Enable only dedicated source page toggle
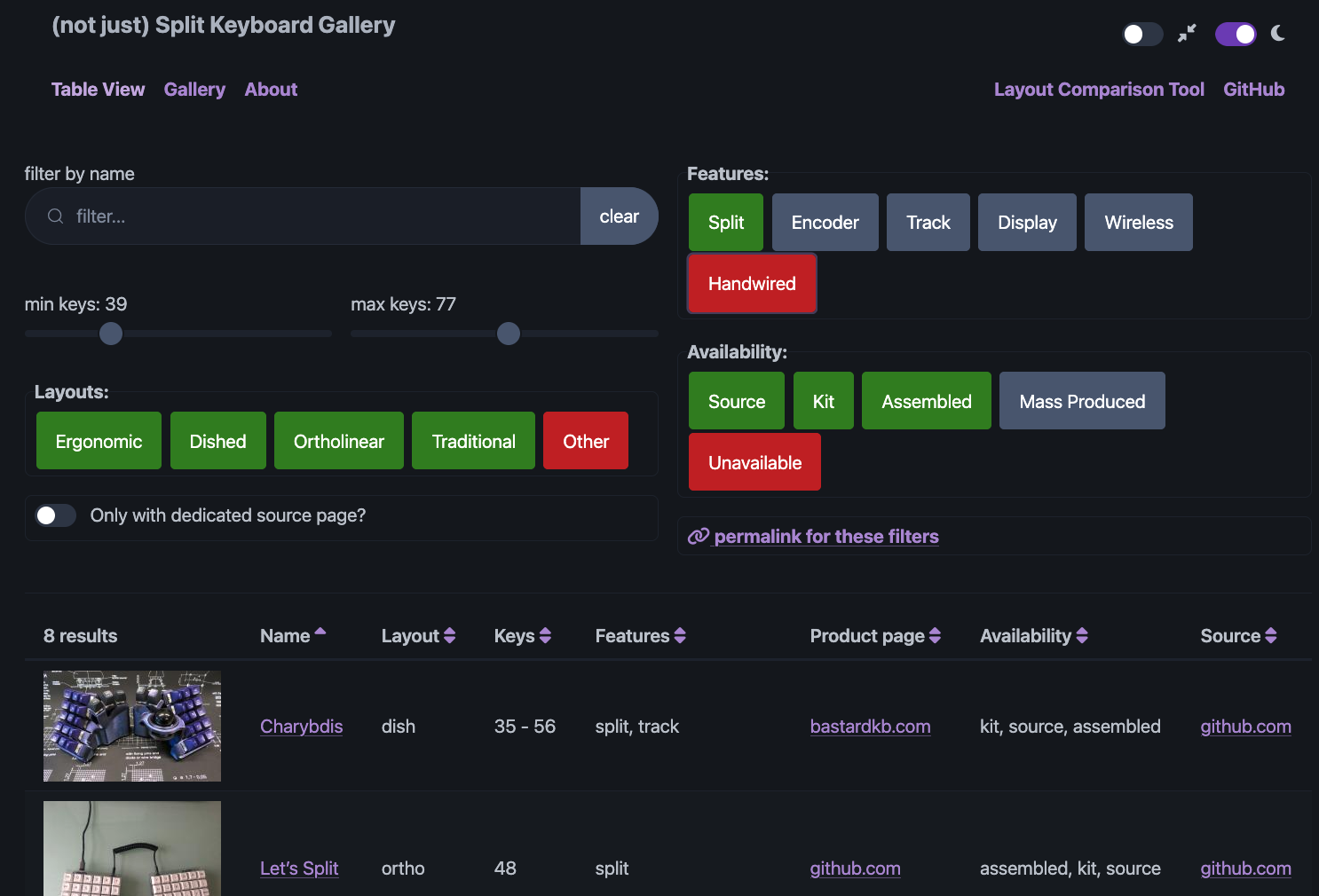 [x=55, y=515]
